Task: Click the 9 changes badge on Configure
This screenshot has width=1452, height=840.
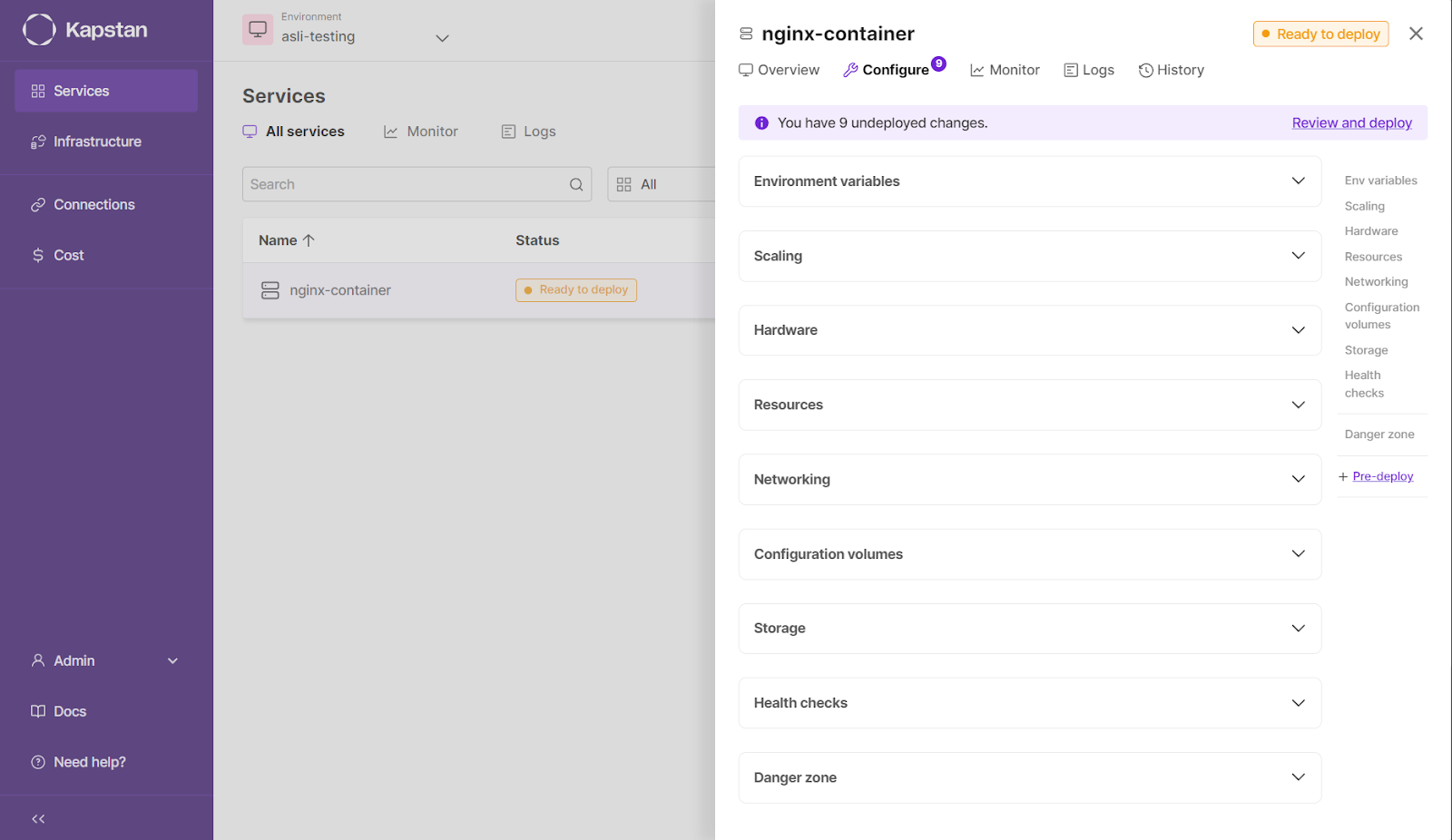Action: pos(939,63)
